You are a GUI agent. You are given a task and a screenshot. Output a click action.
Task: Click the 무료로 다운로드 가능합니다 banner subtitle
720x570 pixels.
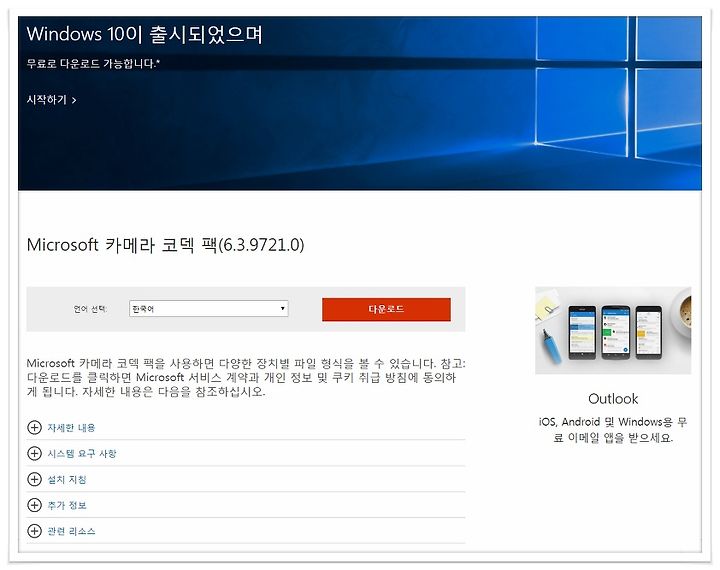(x=93, y=63)
